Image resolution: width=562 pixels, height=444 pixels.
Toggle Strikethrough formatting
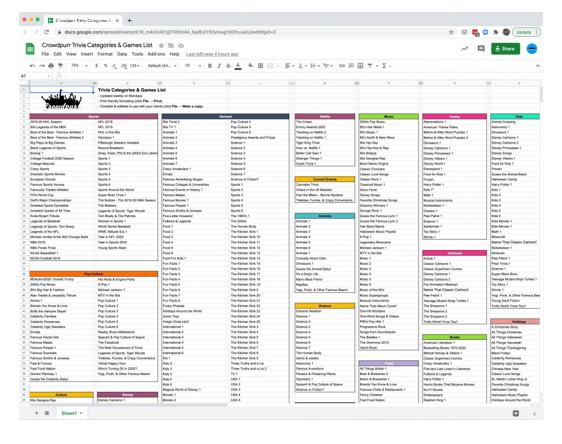(x=228, y=66)
